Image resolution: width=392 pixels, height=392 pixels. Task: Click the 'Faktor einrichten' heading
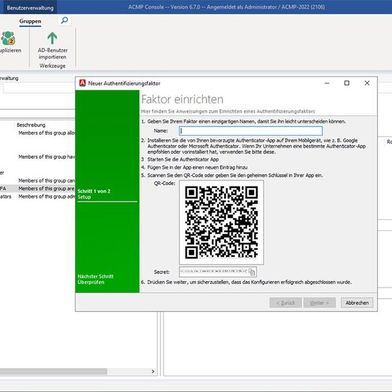coord(182,99)
